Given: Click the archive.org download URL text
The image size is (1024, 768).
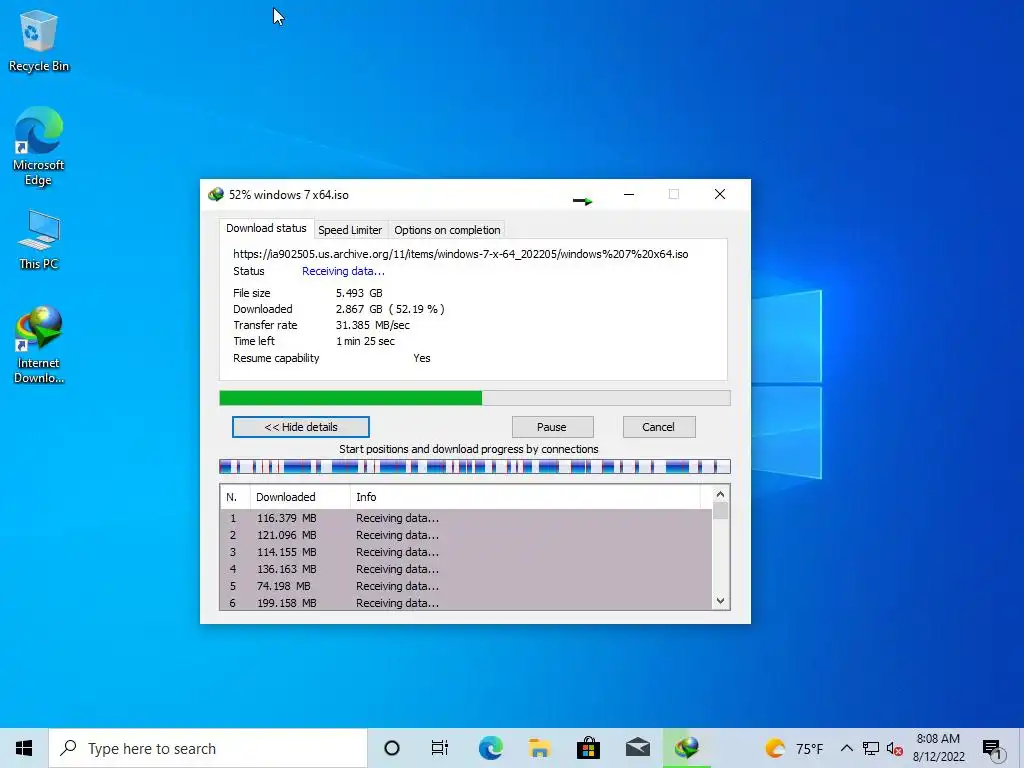Looking at the screenshot, I should pos(460,254).
